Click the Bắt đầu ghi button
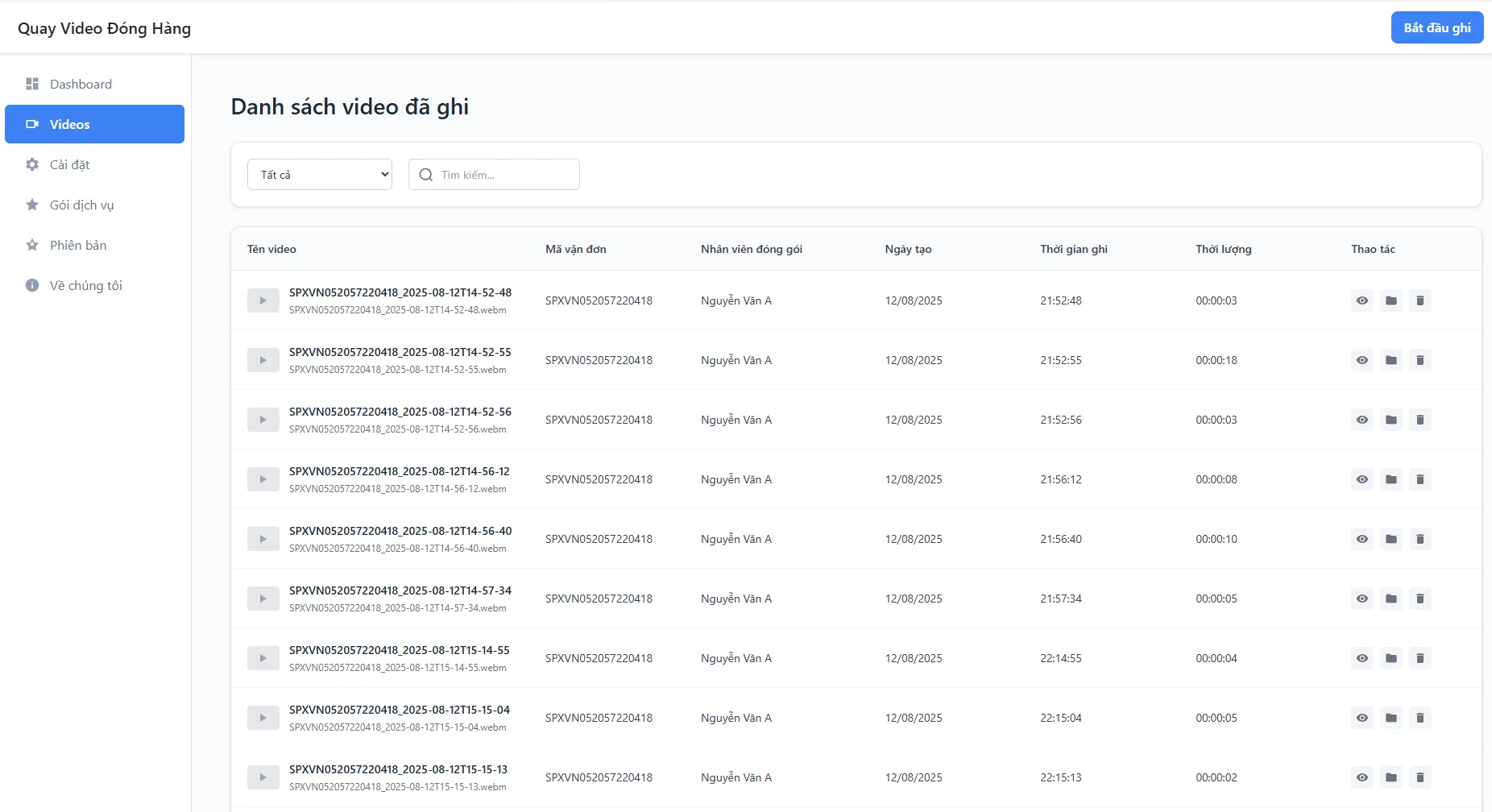Image resolution: width=1492 pixels, height=812 pixels. pyautogui.click(x=1437, y=27)
